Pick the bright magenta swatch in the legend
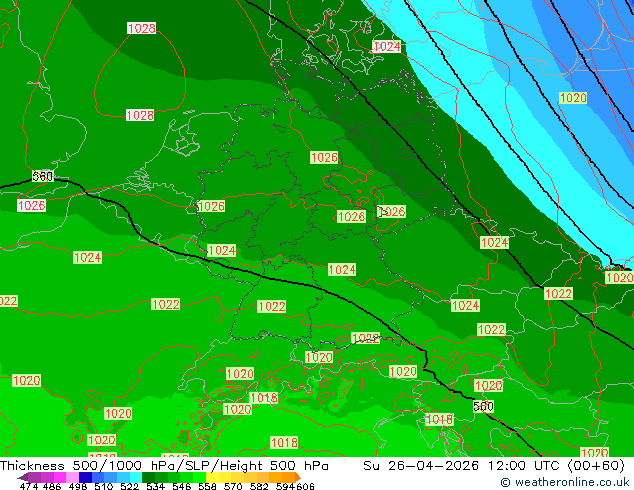 [x=59, y=477]
